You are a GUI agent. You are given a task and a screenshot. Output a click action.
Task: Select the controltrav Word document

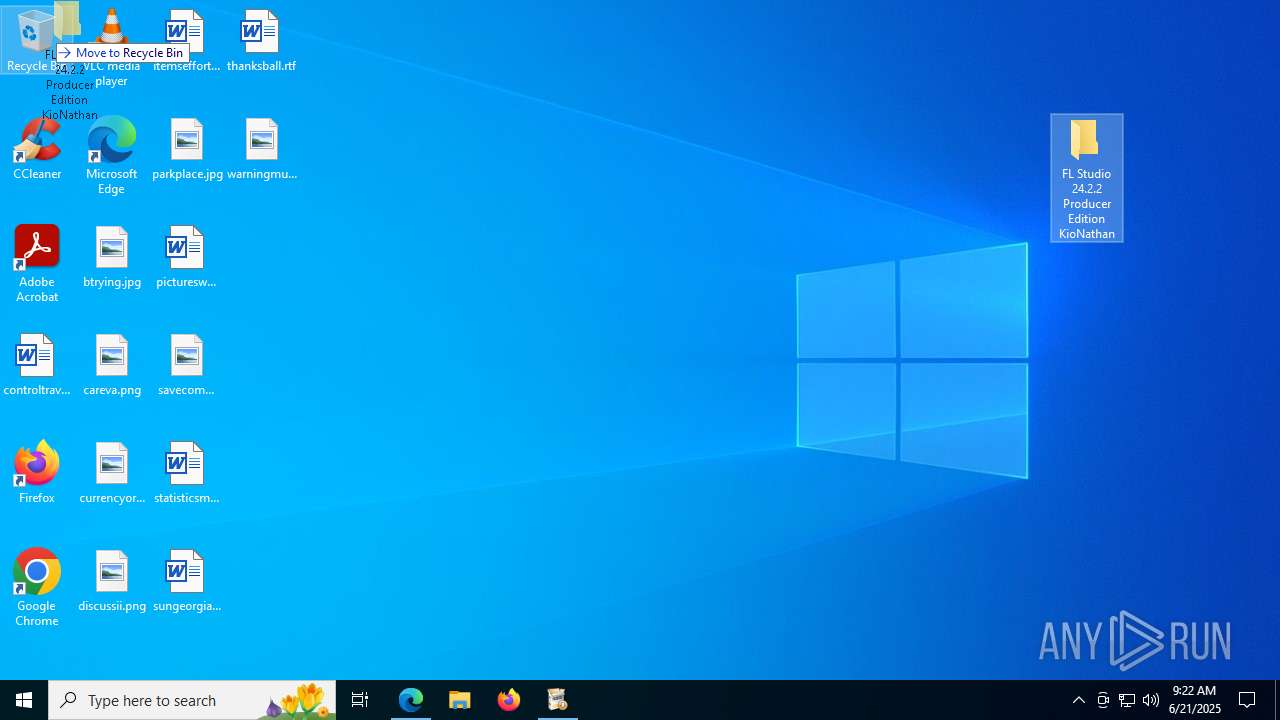pyautogui.click(x=37, y=365)
